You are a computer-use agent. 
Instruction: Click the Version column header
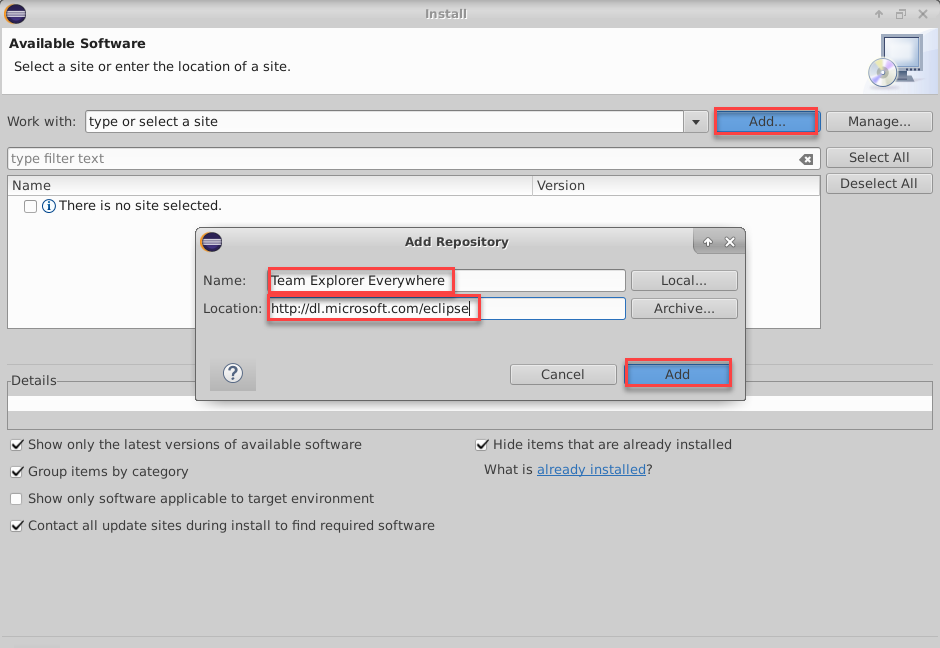coord(676,185)
